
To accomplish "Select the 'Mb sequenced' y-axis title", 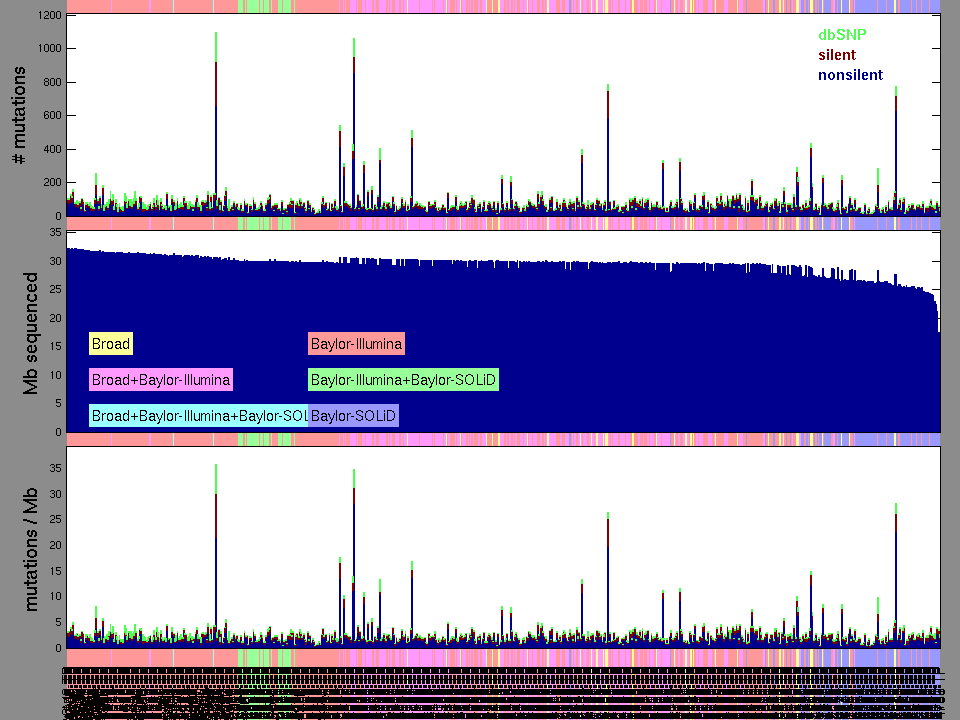I will point(30,333).
